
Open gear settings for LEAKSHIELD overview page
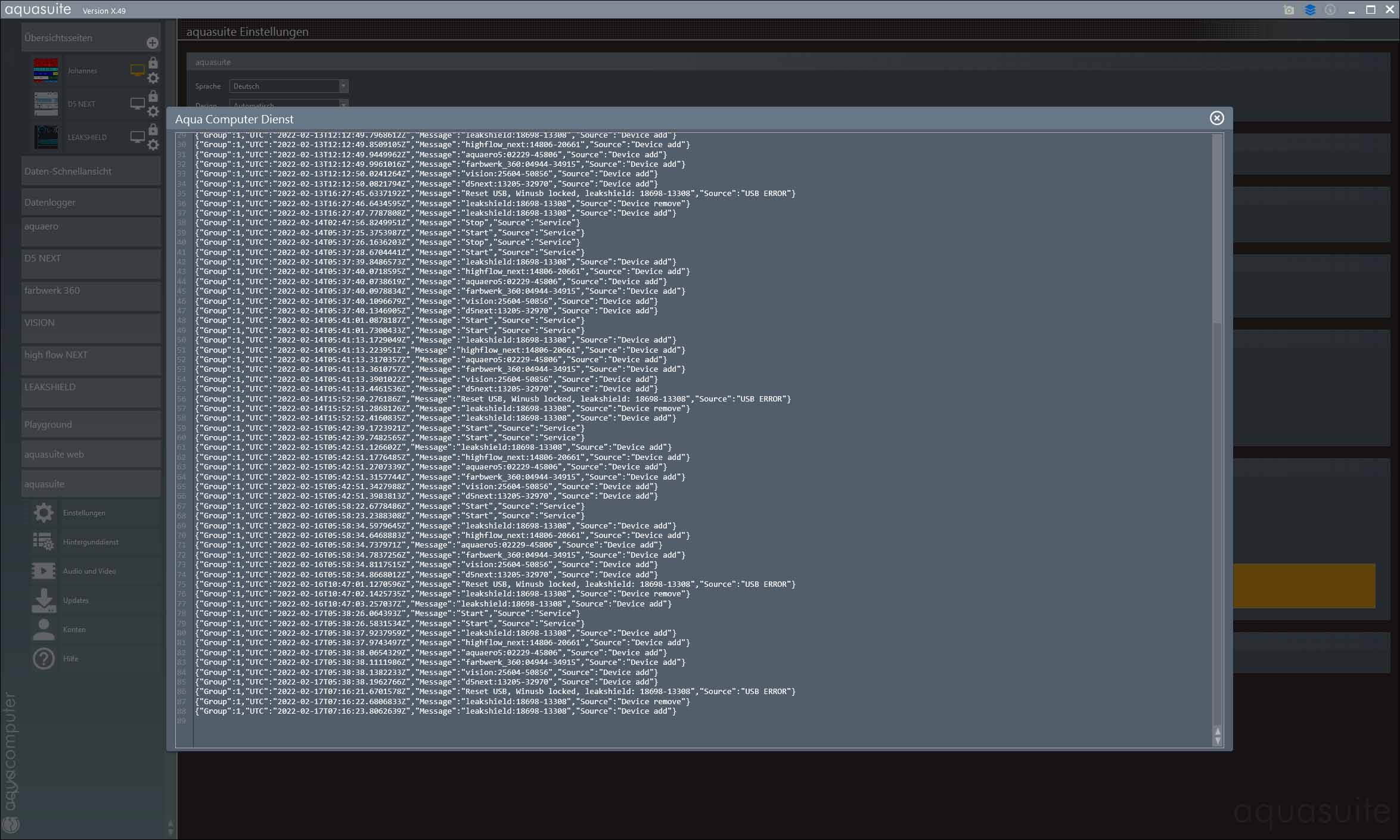tap(153, 145)
